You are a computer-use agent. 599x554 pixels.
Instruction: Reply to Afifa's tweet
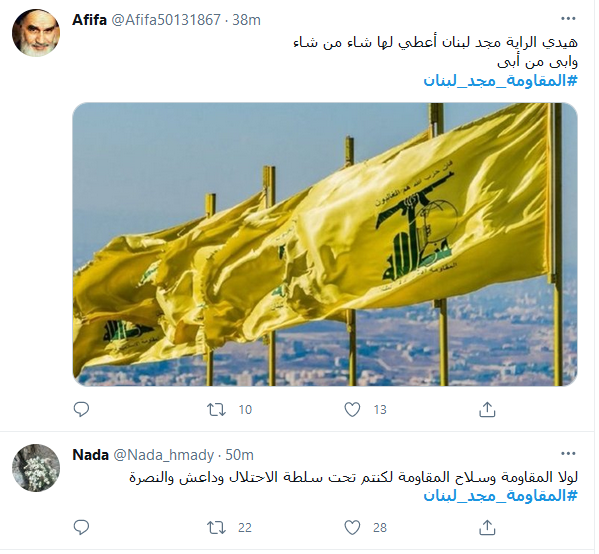81,409
